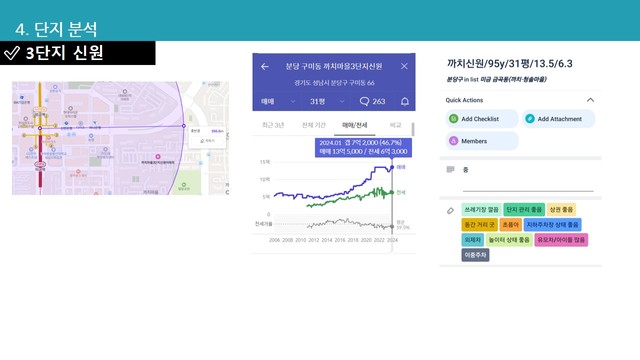Click the 4. 단지 분석 slide title

(56, 29)
